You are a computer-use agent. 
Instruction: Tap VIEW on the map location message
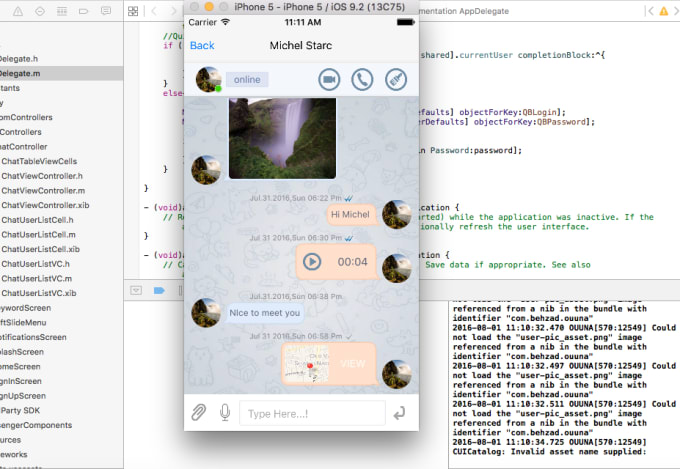353,364
